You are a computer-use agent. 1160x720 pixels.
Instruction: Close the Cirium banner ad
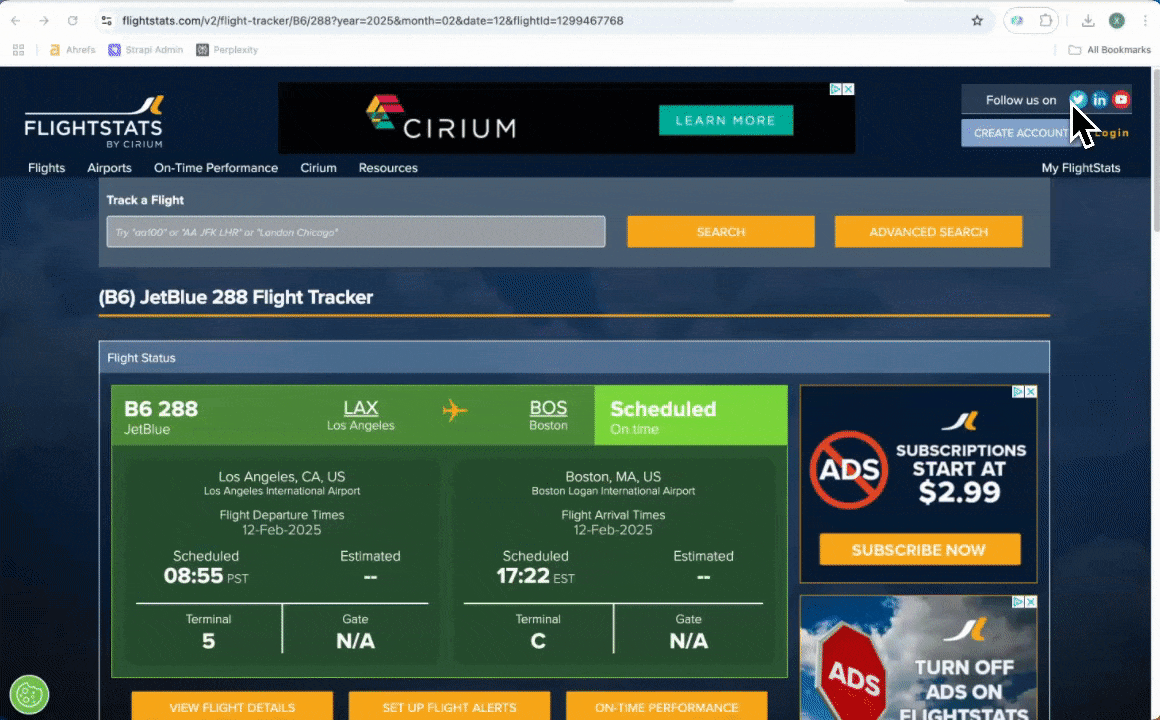coord(849,89)
